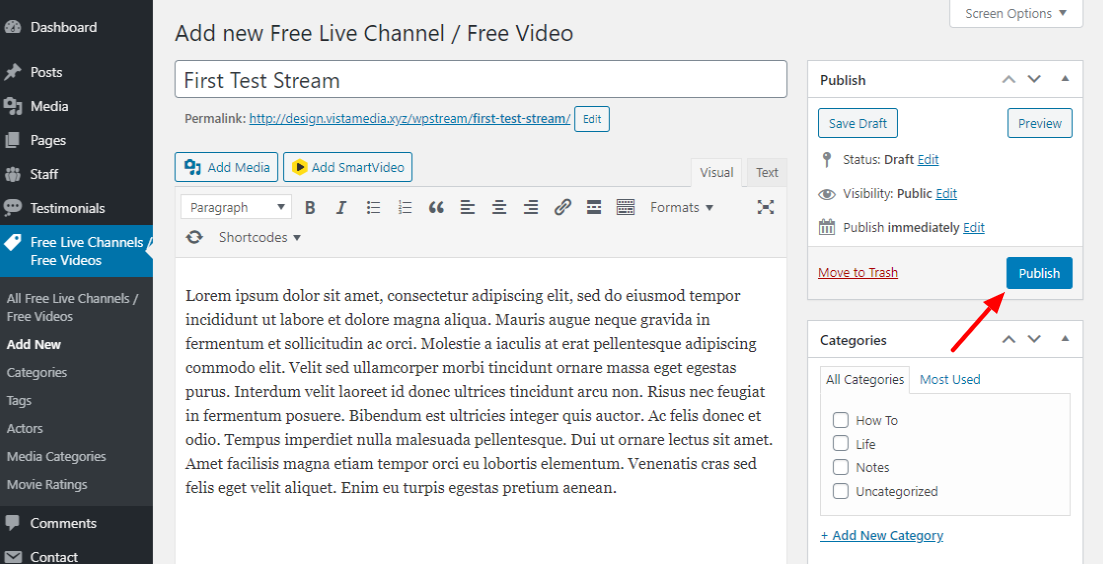
Task: Expand the Shortcodes dropdown menu
Action: point(259,238)
